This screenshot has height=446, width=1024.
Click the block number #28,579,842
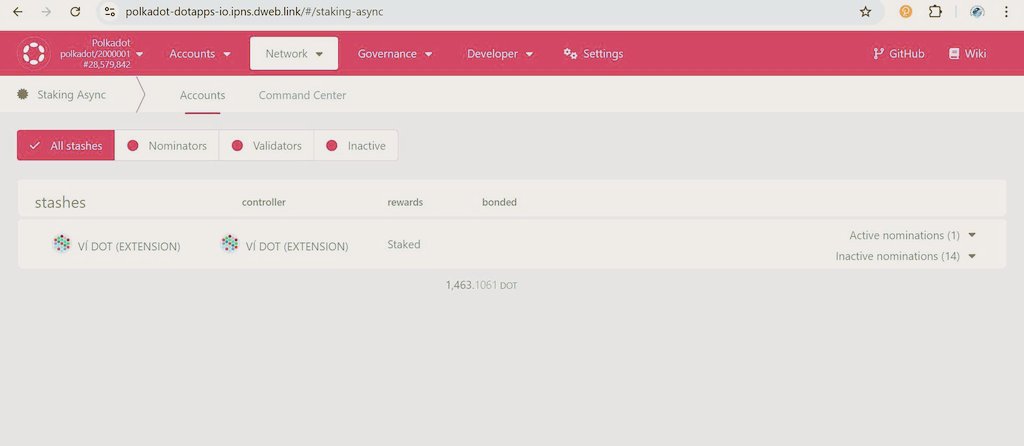point(108,65)
